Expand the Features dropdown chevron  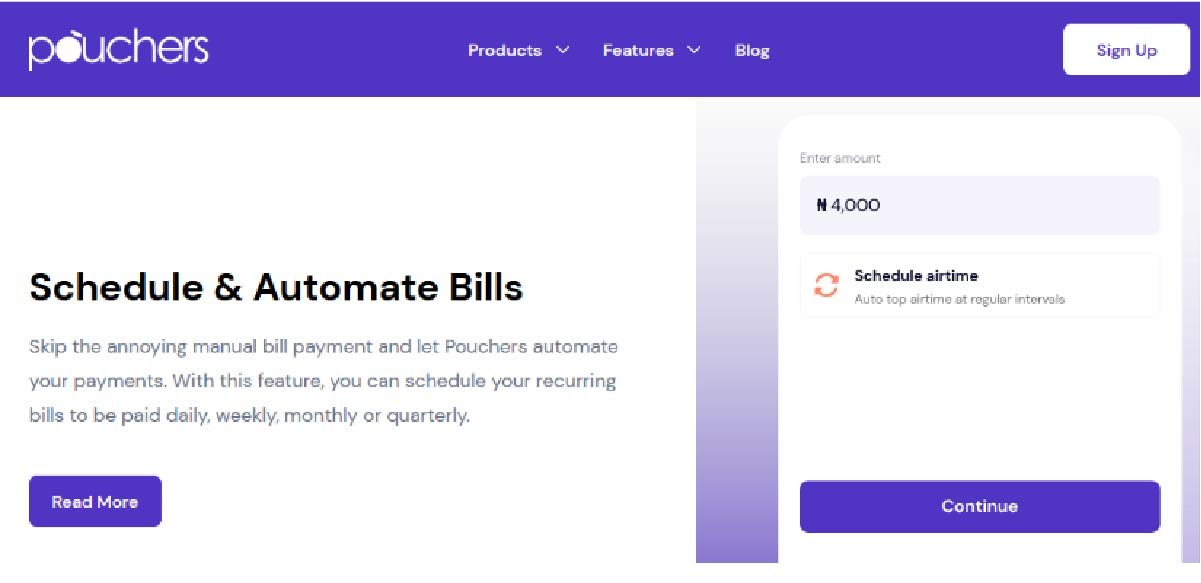(694, 50)
